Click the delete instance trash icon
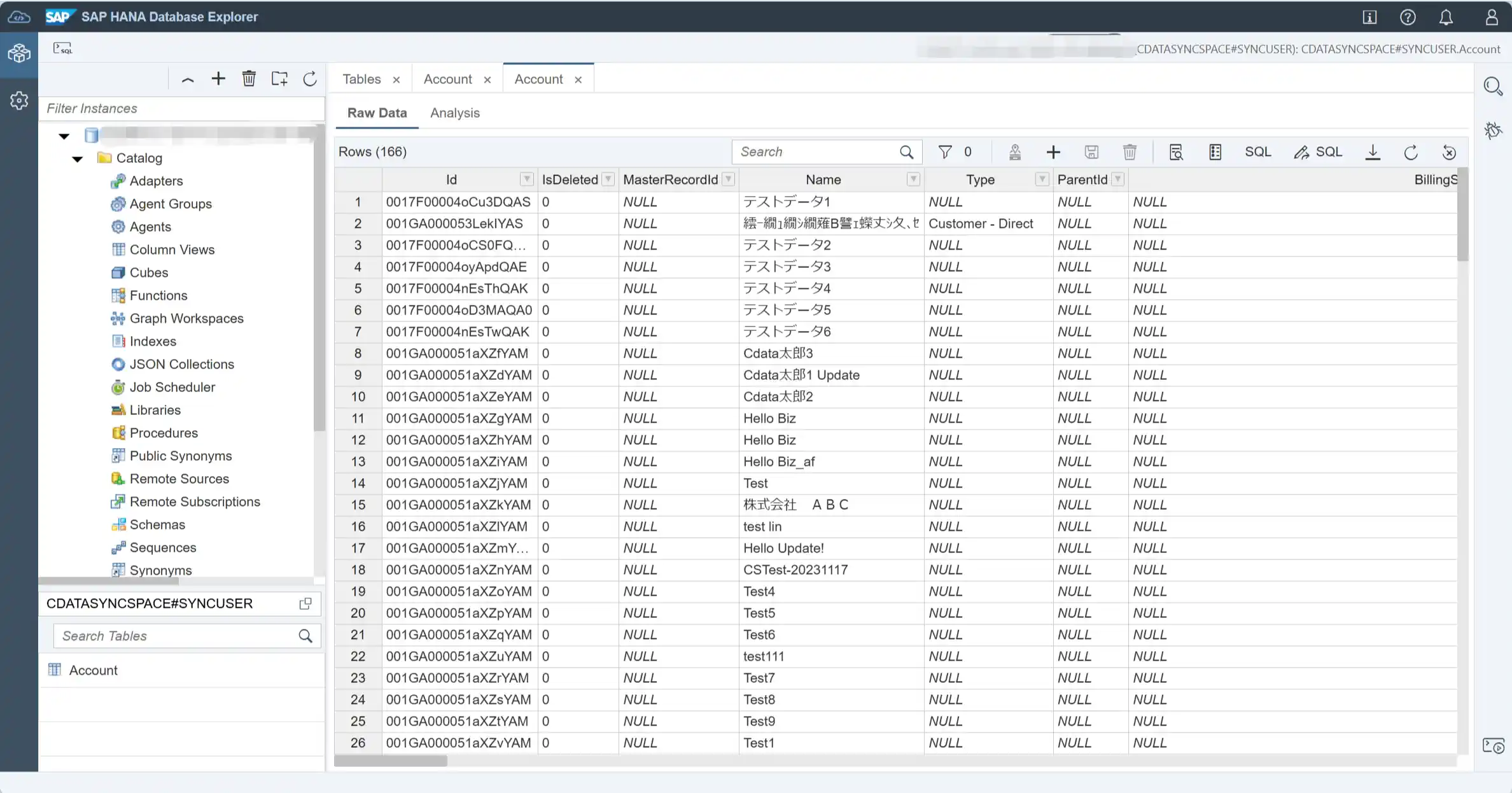The image size is (1512, 793). click(249, 79)
